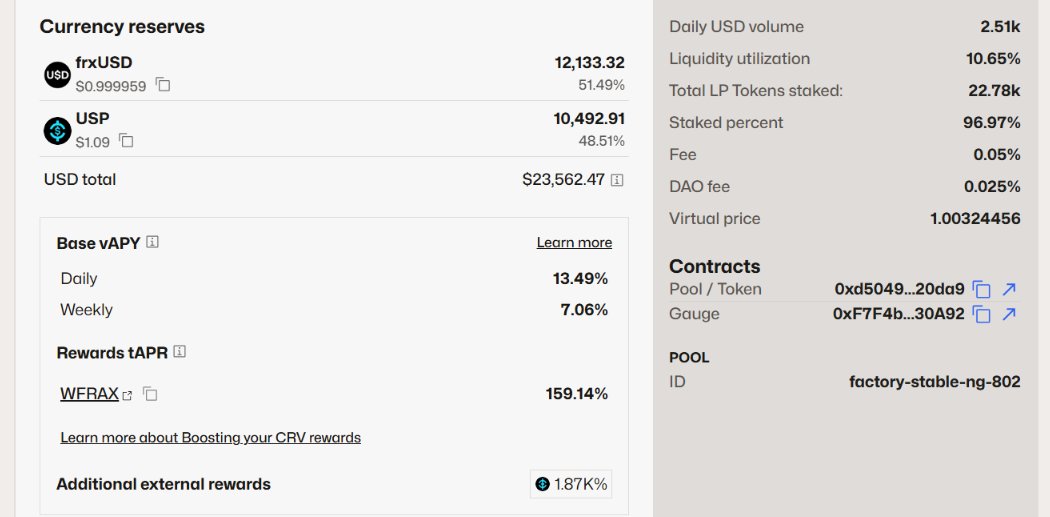
Task: Click the Fee 0.05% value
Action: pos(997,155)
